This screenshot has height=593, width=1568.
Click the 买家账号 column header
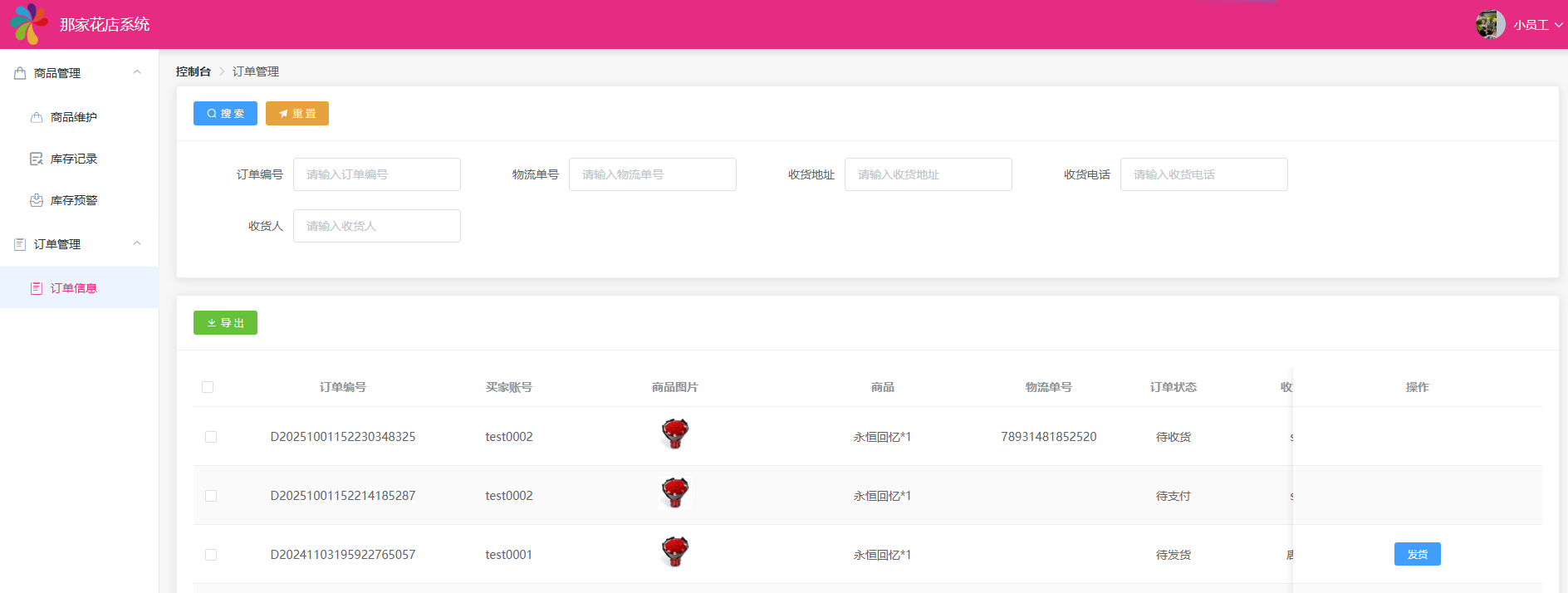(509, 387)
